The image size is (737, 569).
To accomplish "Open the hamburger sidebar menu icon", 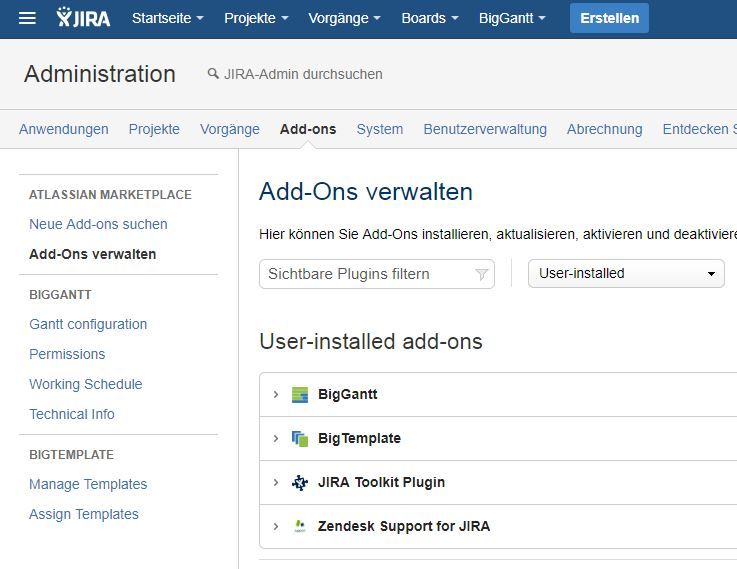I will (27, 18).
